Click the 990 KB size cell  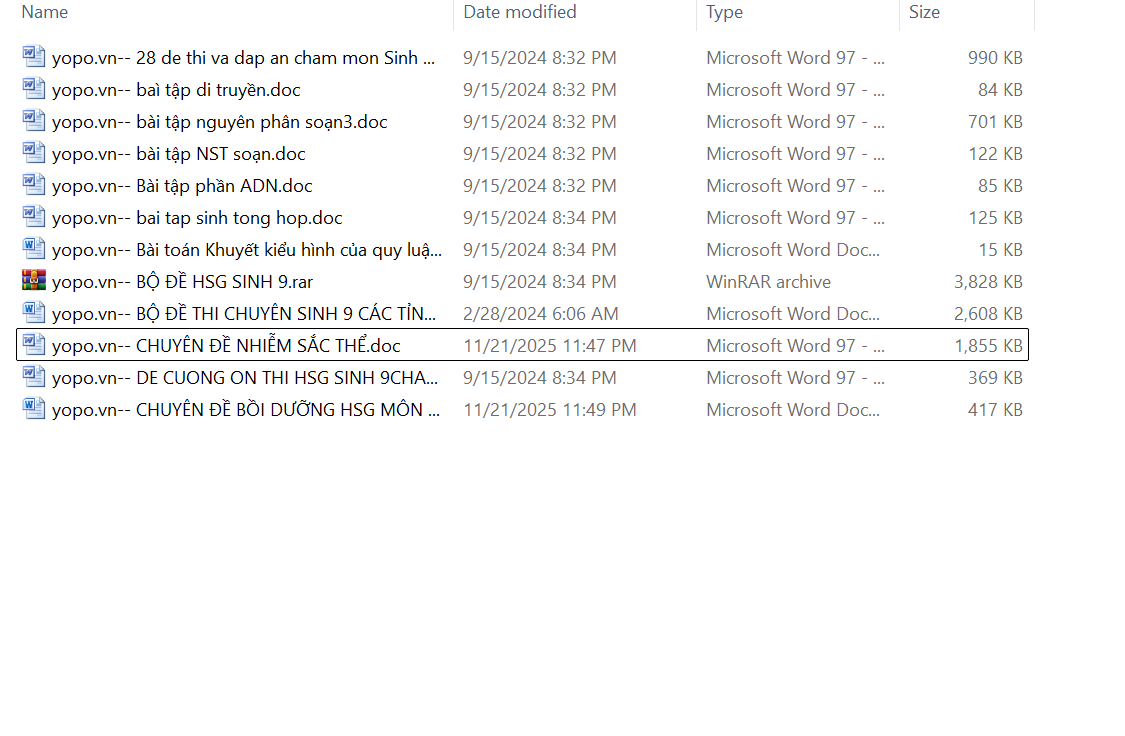995,58
